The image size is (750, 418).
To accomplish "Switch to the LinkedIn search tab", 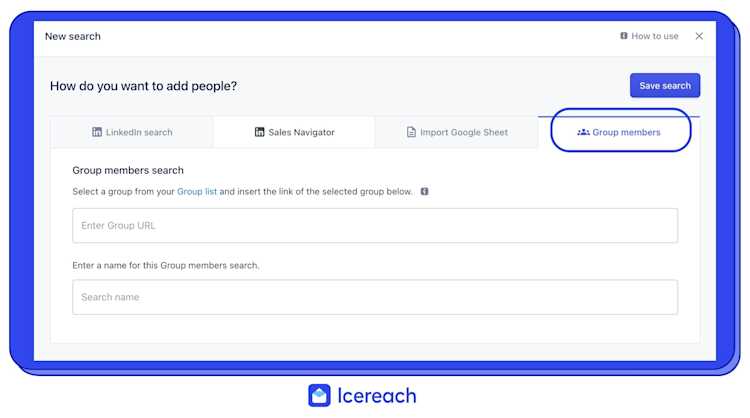I will click(x=132, y=132).
